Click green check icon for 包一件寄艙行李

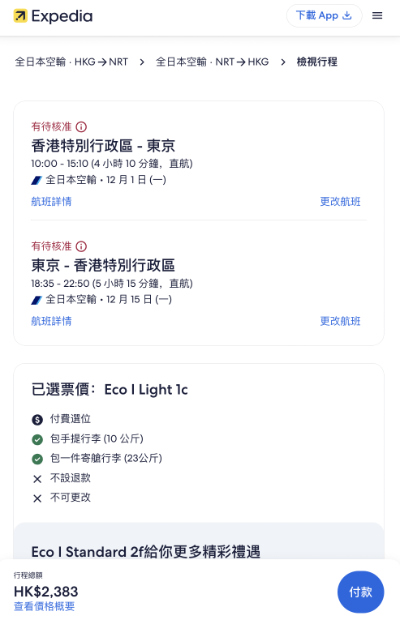[x=37, y=459]
